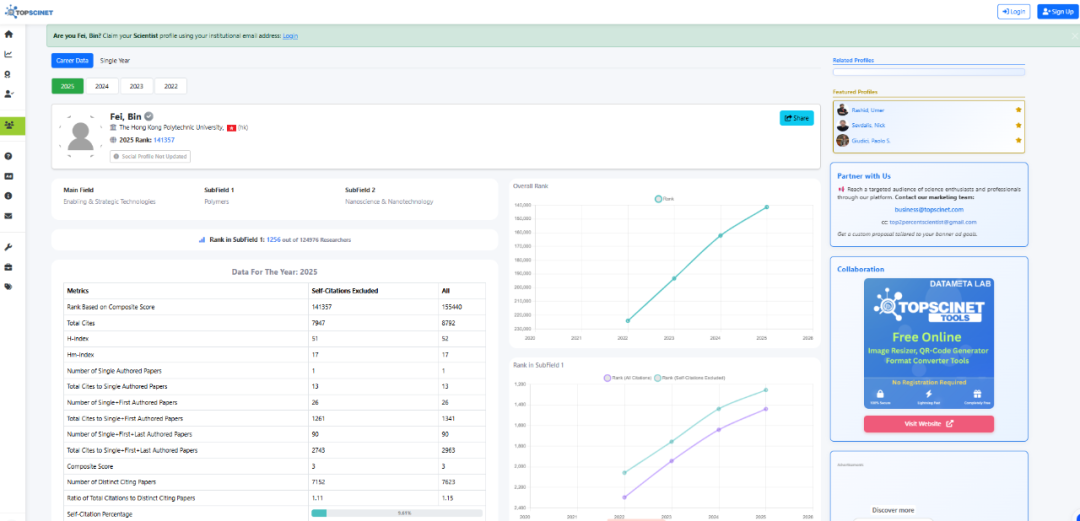The image size is (1080, 521).
Task: Toggle Rank (Self-Citations Excluded) legend item
Action: 689,378
